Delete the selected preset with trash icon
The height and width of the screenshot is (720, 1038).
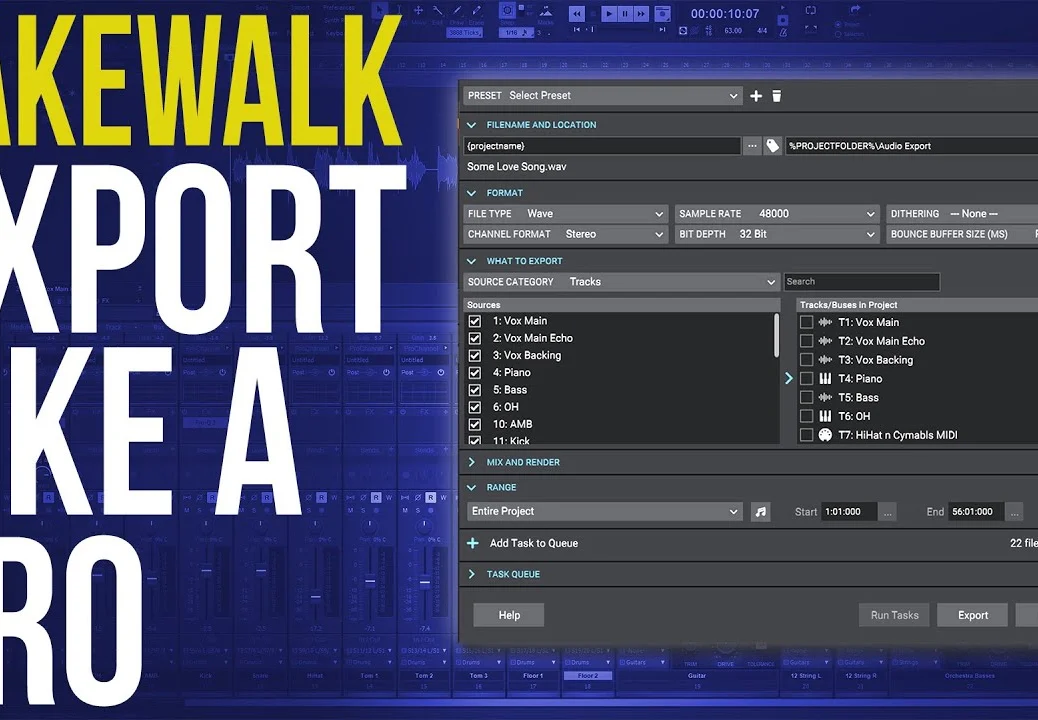point(777,96)
